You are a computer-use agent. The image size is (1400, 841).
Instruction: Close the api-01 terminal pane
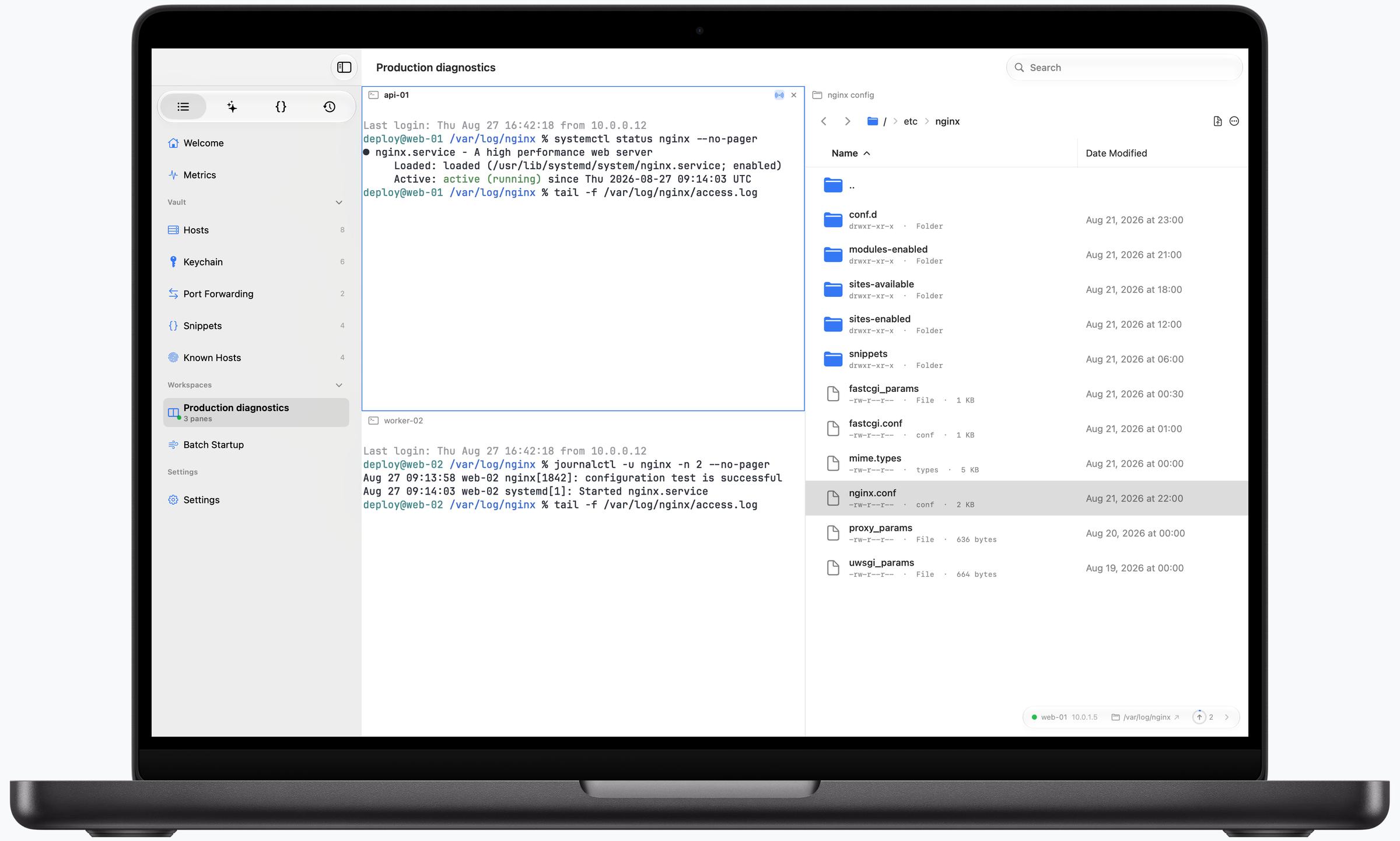click(793, 95)
